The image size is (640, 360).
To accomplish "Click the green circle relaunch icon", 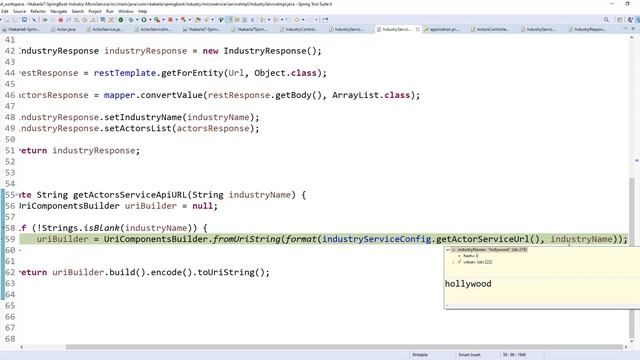I will coord(121,20).
